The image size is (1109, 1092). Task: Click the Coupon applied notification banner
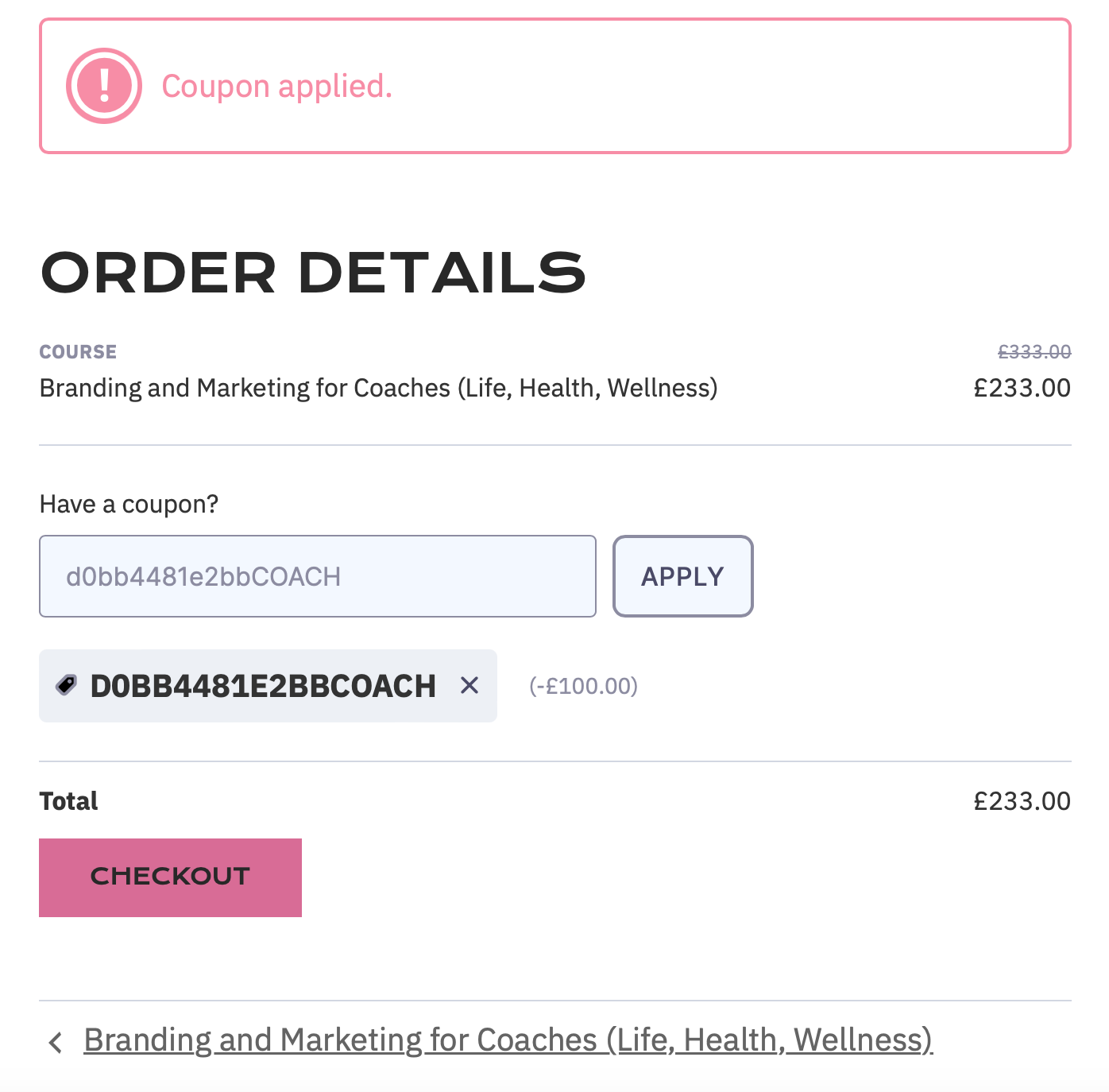(x=554, y=84)
